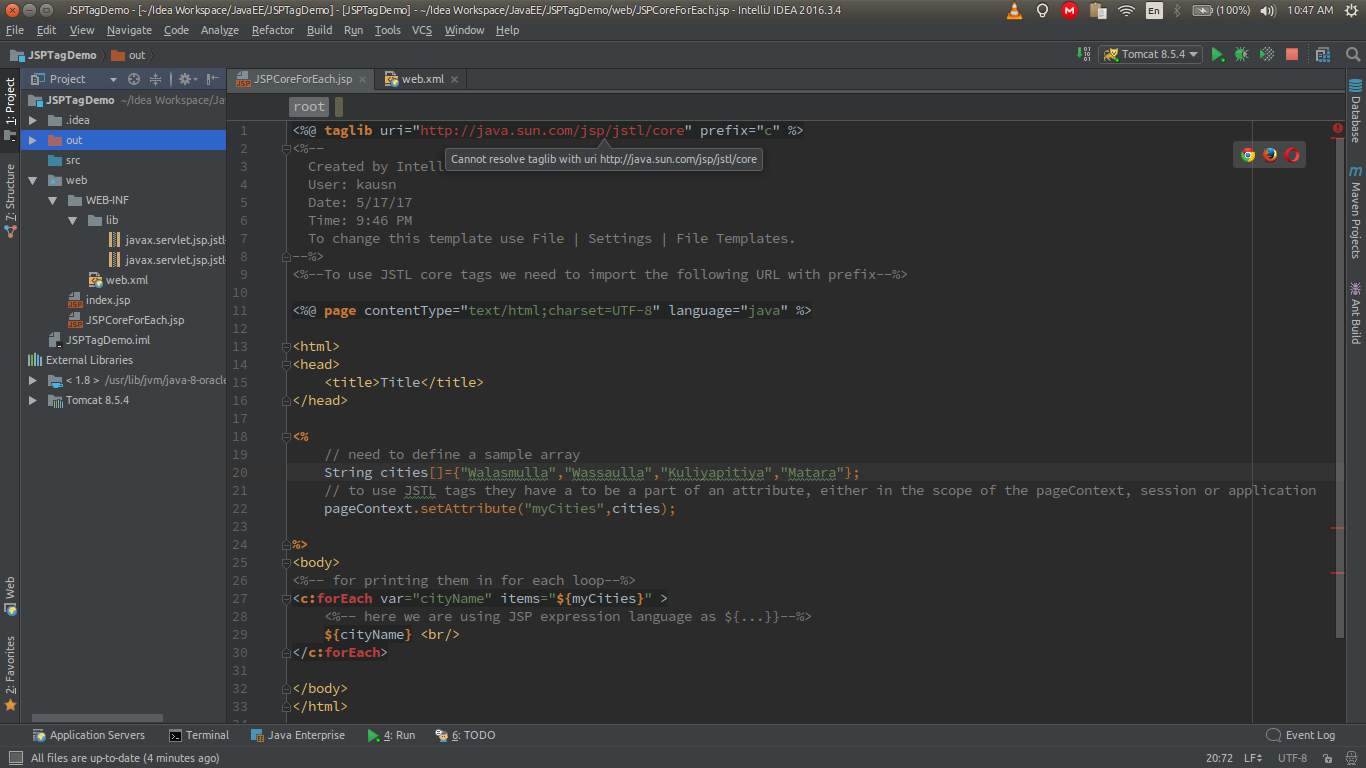This screenshot has height=768, width=1366.
Task: Open the Ant Build tool window
Action: tap(1356, 313)
